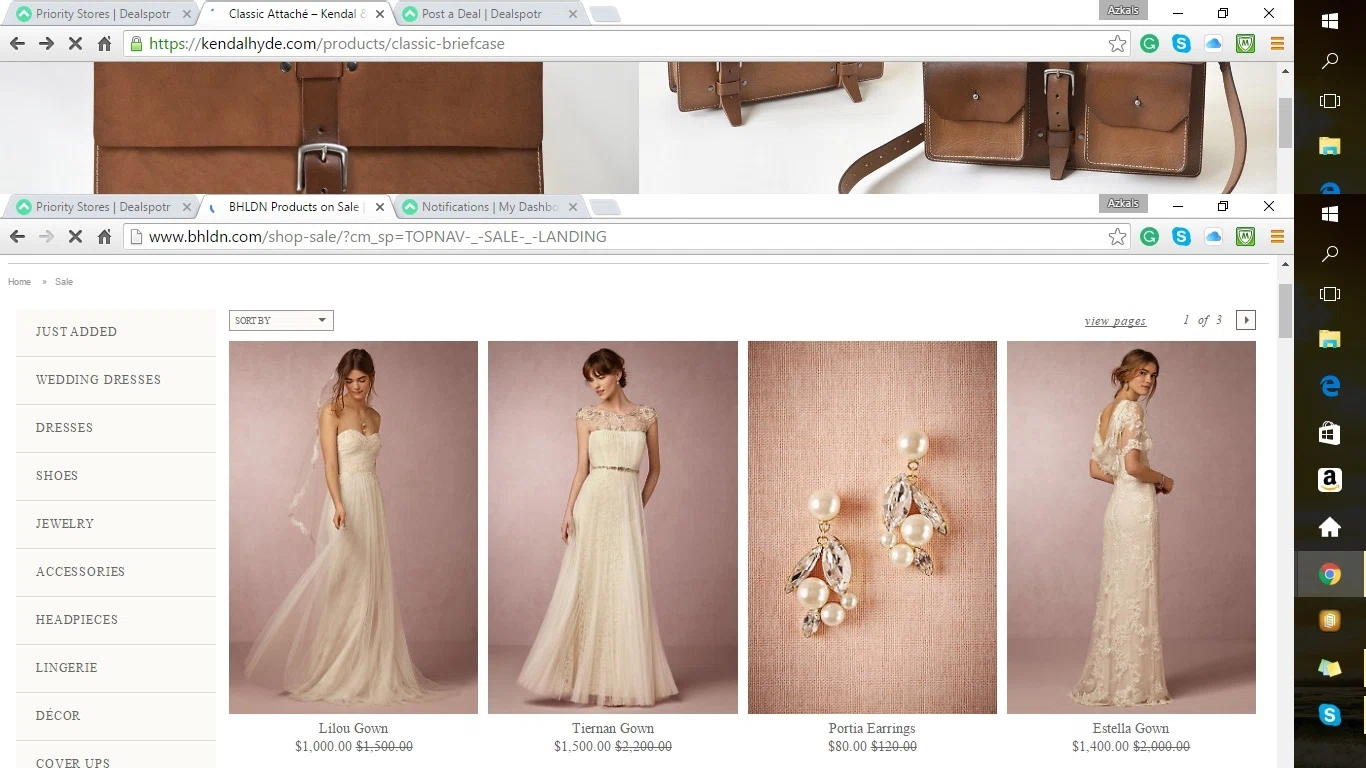The height and width of the screenshot is (768, 1366).
Task: Click cloud extension icon in Kendal Hyde window
Action: (1213, 43)
